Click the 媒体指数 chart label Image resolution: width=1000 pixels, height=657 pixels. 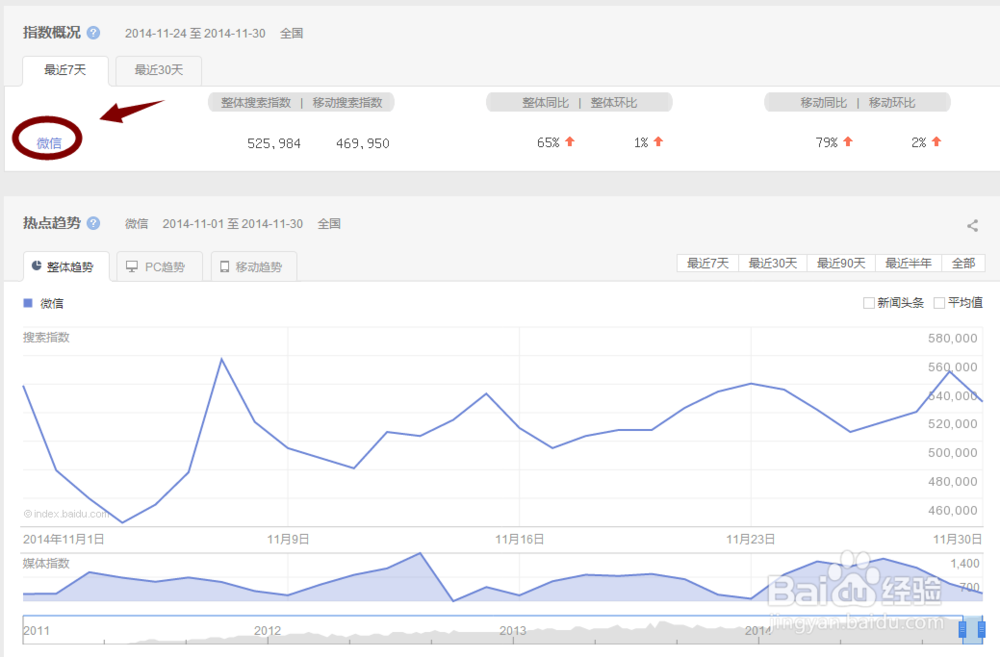pyautogui.click(x=46, y=563)
